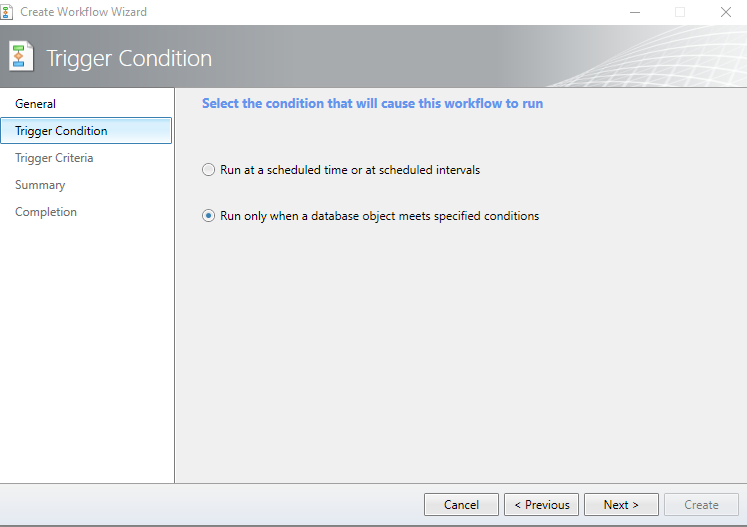The width and height of the screenshot is (747, 527).
Task: Minimize the Create Workflow Wizard window
Action: point(635,12)
